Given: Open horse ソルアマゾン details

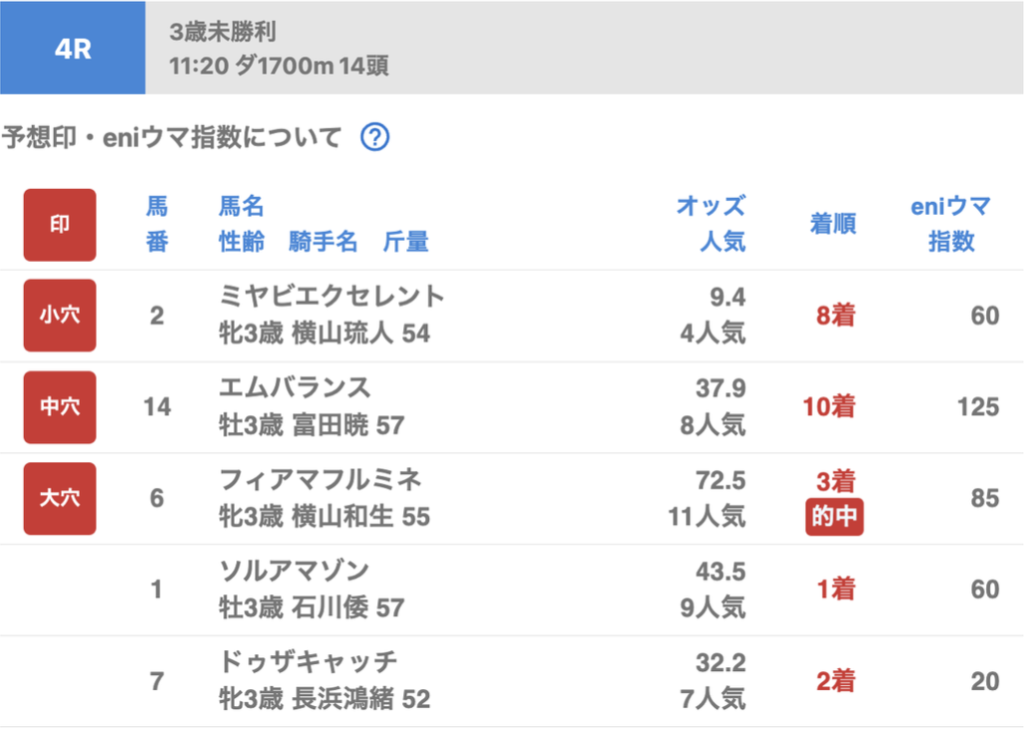Looking at the screenshot, I should click(294, 571).
